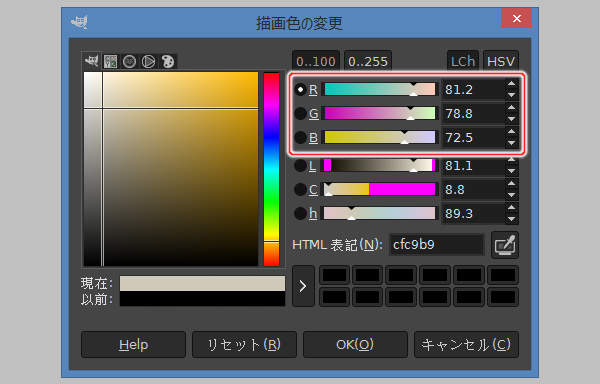
Task: Choose the LCh color model
Action: [463, 61]
